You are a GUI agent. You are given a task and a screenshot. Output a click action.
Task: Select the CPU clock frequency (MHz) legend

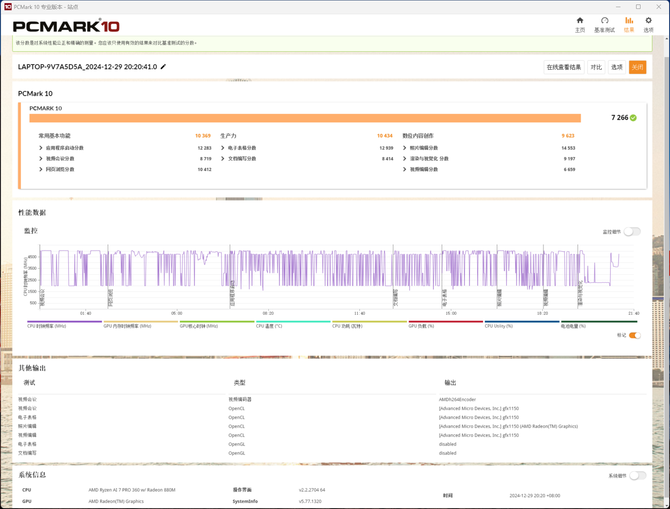coord(64,324)
